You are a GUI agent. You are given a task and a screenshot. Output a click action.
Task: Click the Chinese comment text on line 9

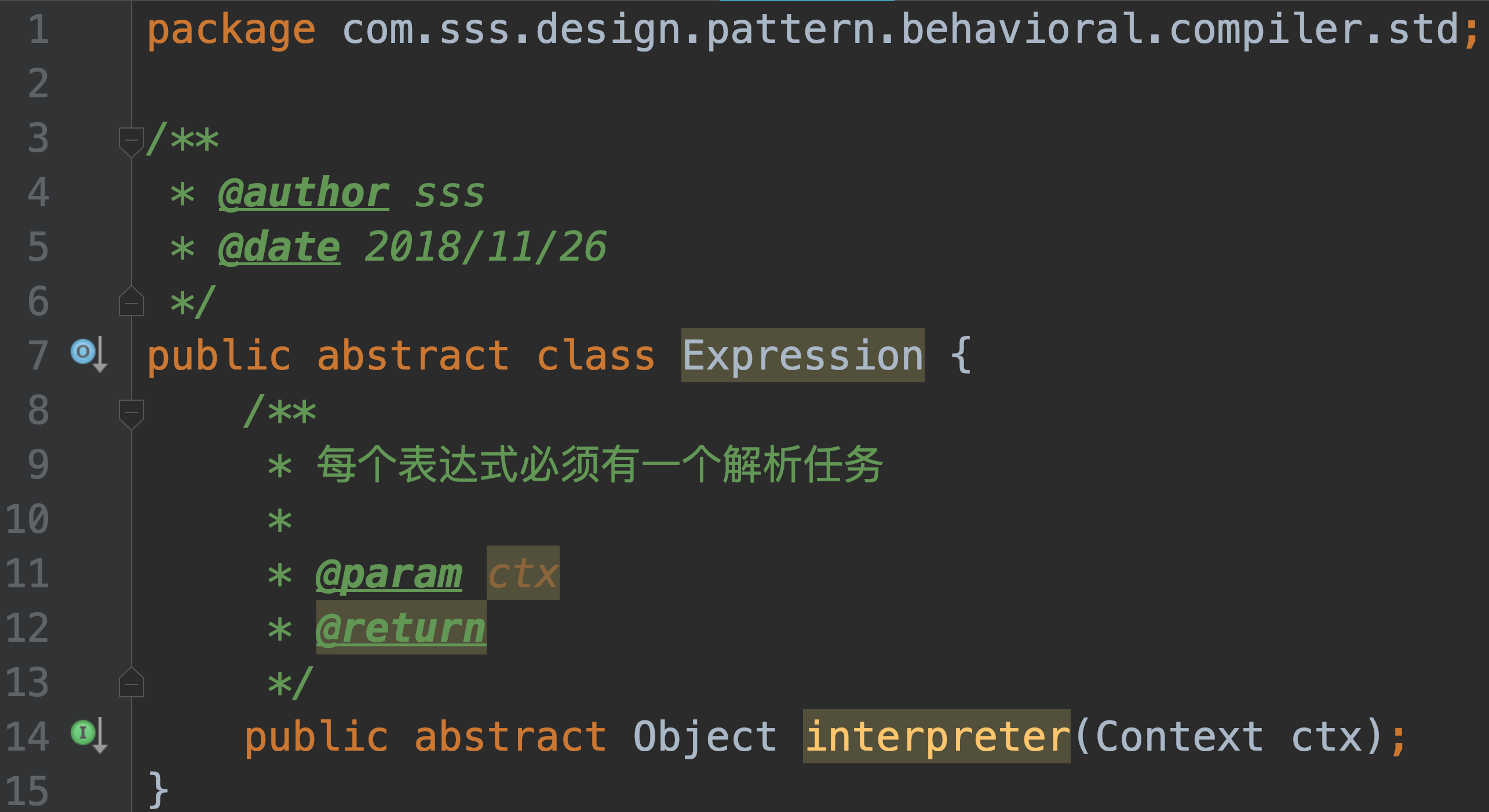point(600,465)
